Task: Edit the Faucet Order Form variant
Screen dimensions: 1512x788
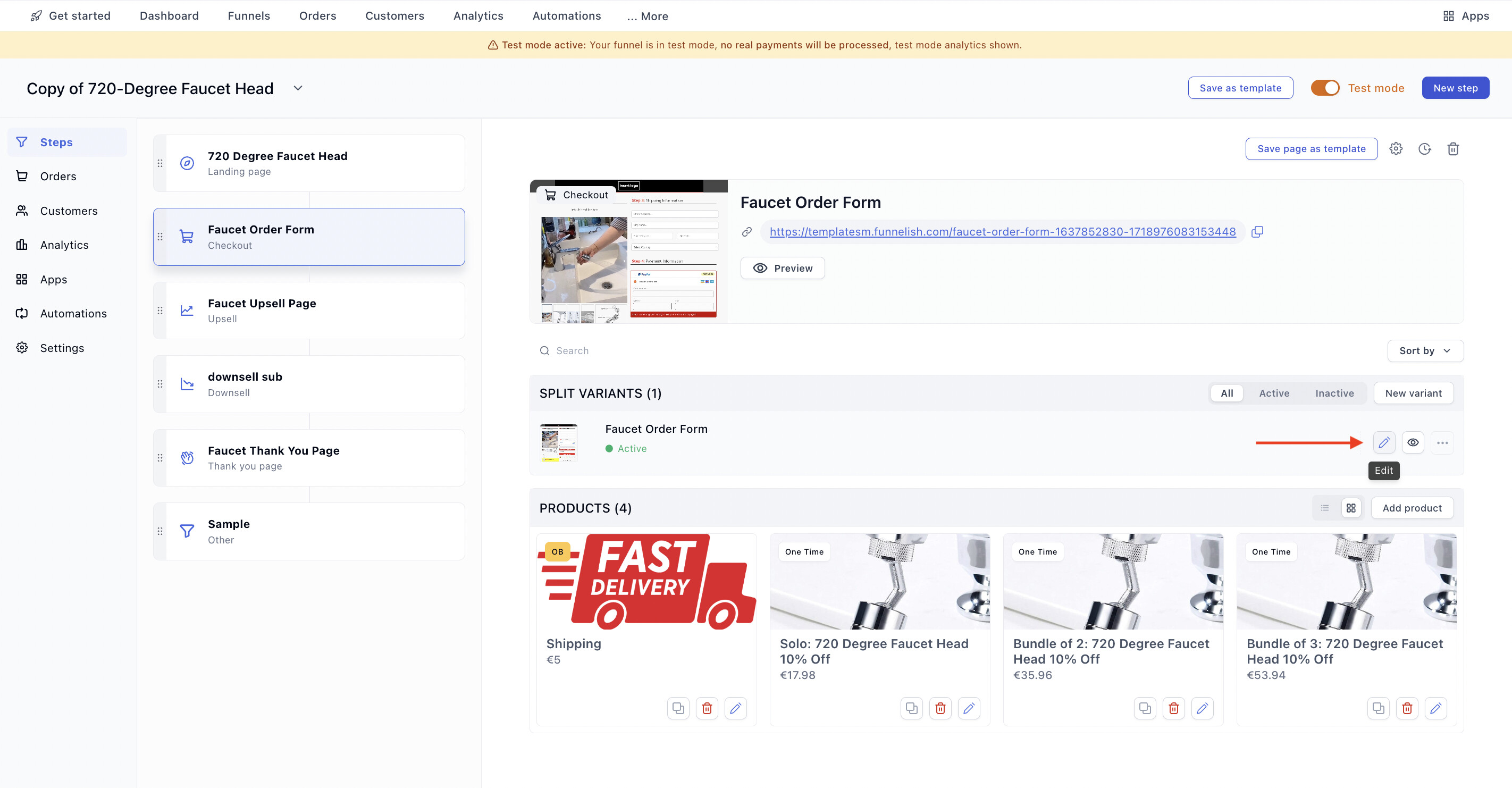Action: pyautogui.click(x=1383, y=442)
